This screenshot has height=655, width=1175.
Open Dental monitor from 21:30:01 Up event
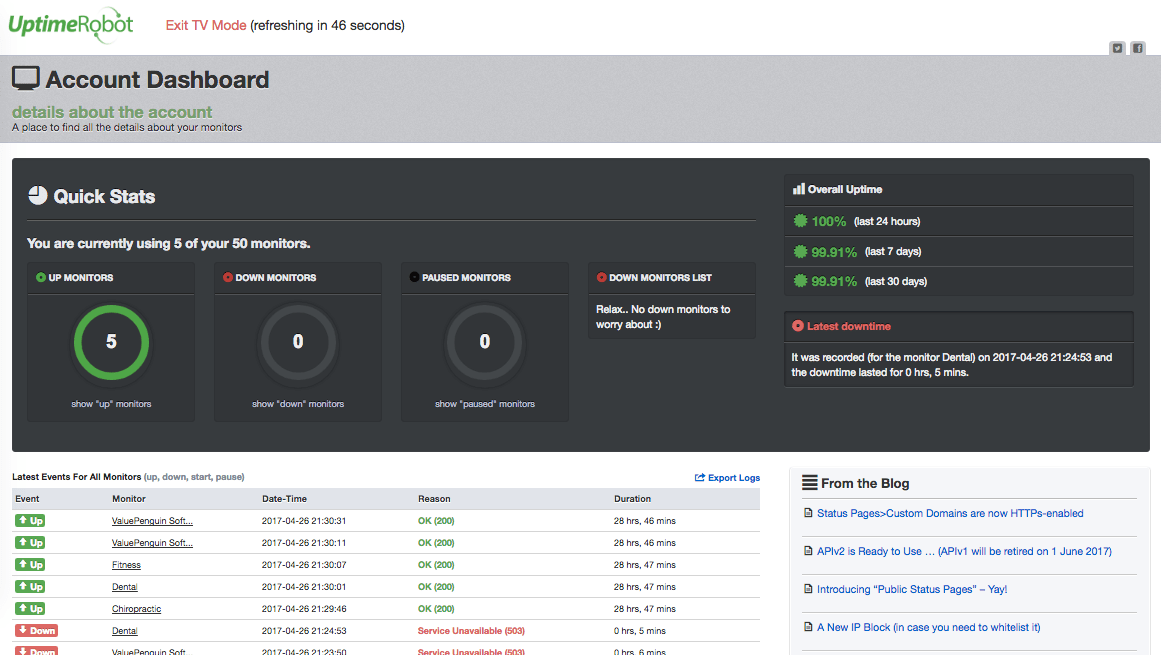coord(124,587)
